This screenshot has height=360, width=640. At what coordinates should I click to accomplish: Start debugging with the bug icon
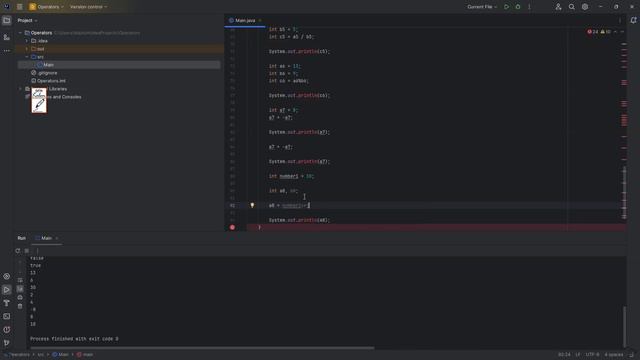518,7
